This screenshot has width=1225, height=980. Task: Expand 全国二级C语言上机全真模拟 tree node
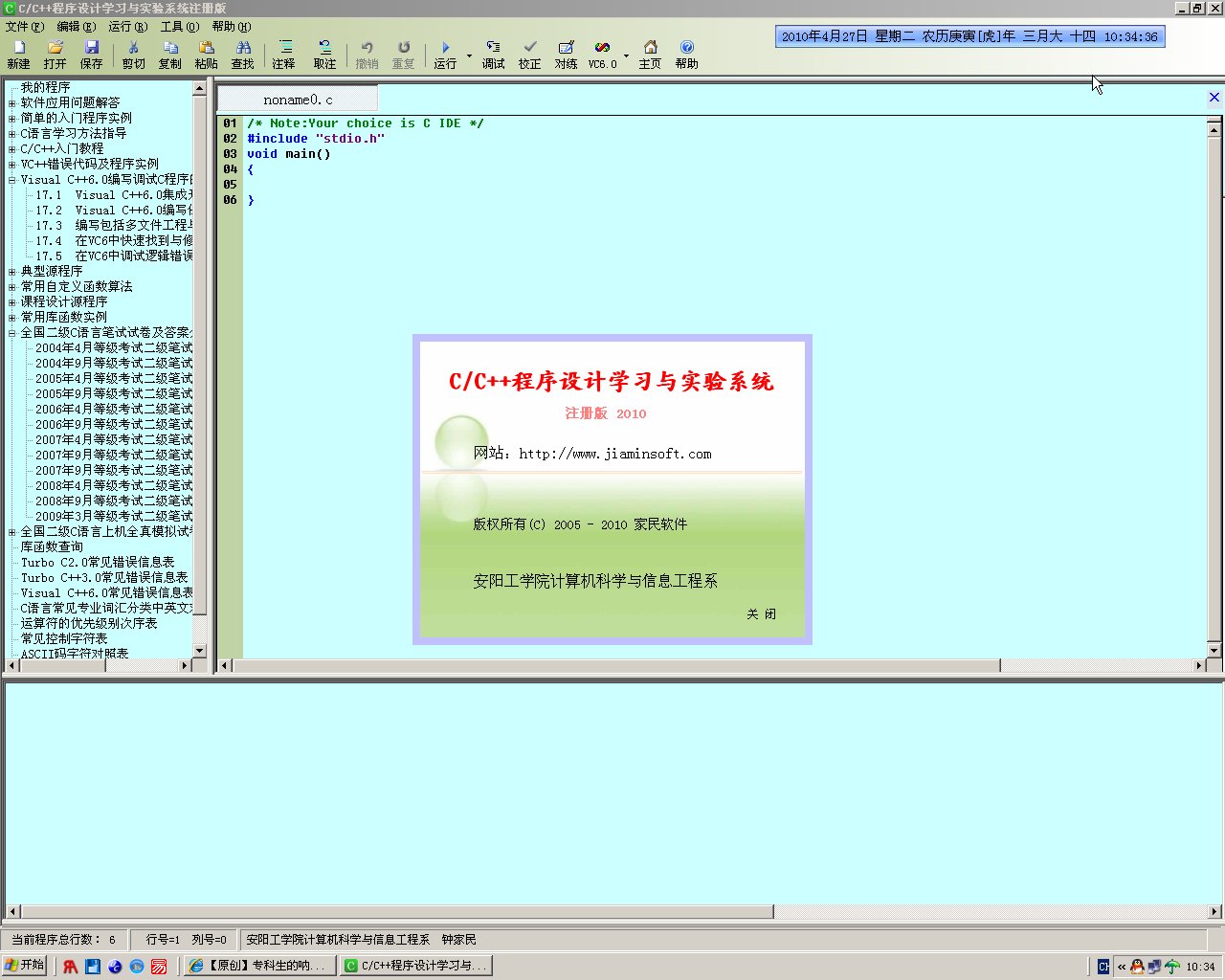12,532
